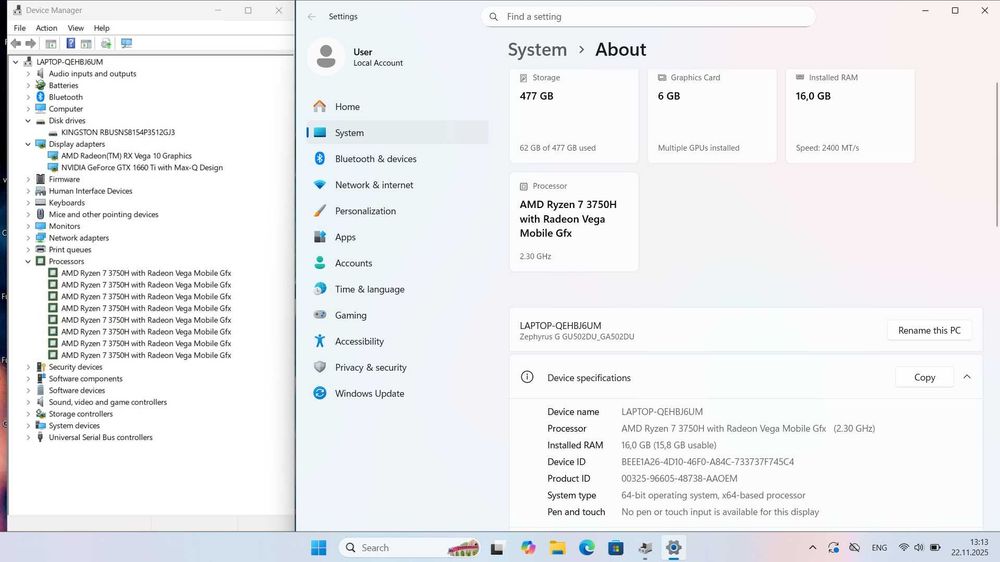Click the Forward arrow in Device Manager toolbar
Viewport: 1000px width, 562px height.
30,43
